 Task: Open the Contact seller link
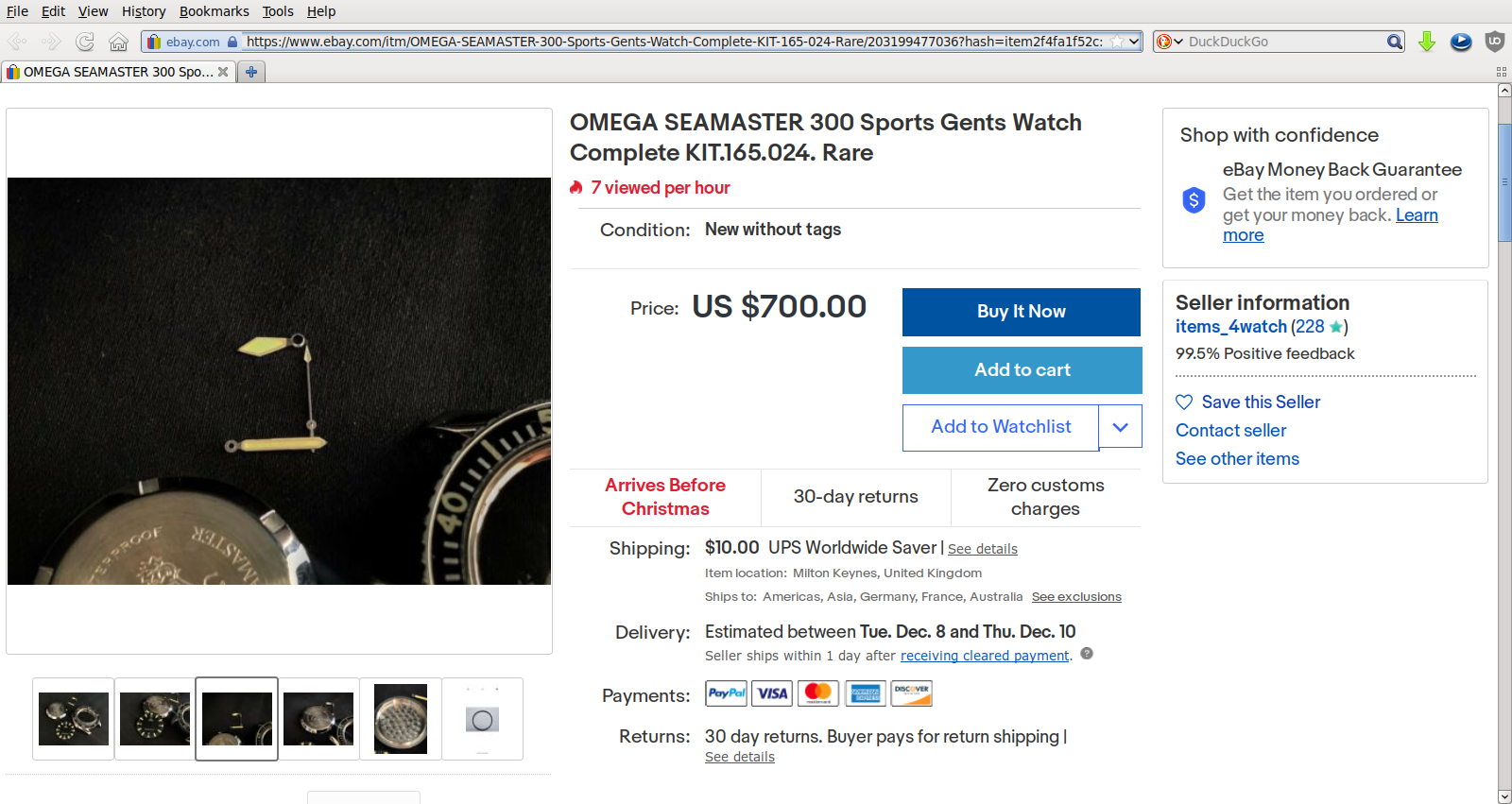coord(1230,431)
